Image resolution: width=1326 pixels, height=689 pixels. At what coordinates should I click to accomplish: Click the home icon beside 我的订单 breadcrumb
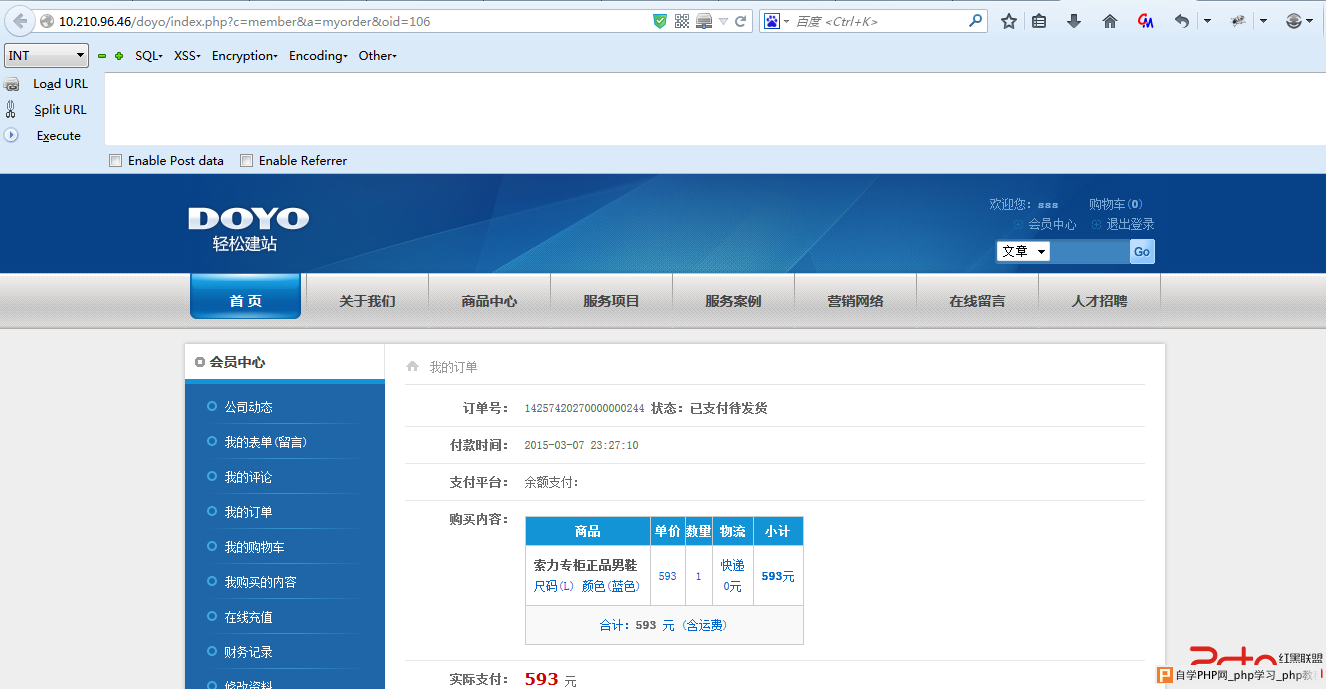(x=412, y=367)
